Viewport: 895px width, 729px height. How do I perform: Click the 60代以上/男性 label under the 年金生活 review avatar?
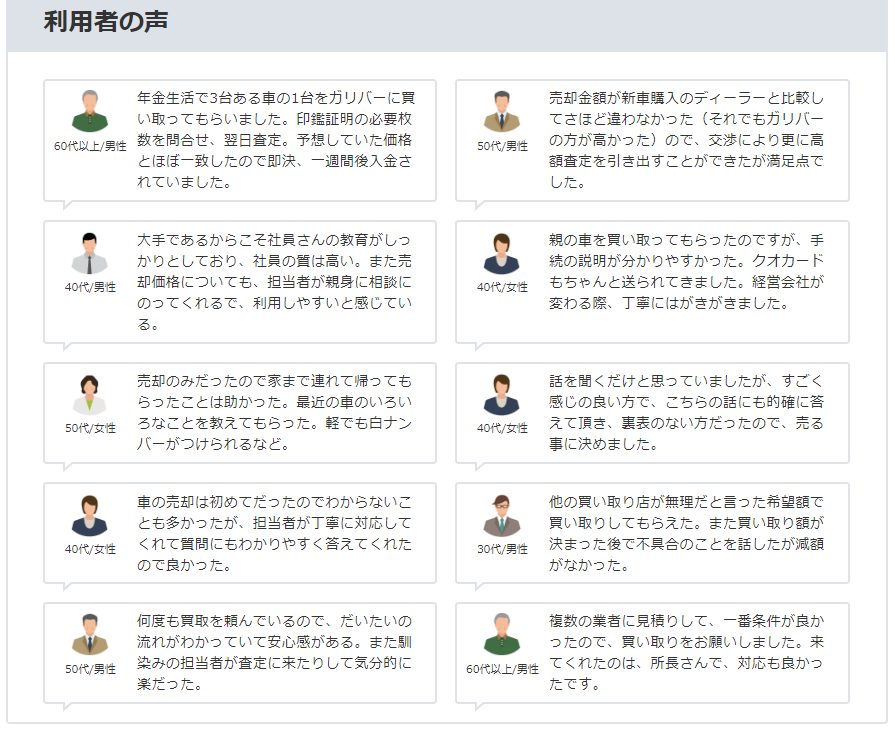click(90, 146)
